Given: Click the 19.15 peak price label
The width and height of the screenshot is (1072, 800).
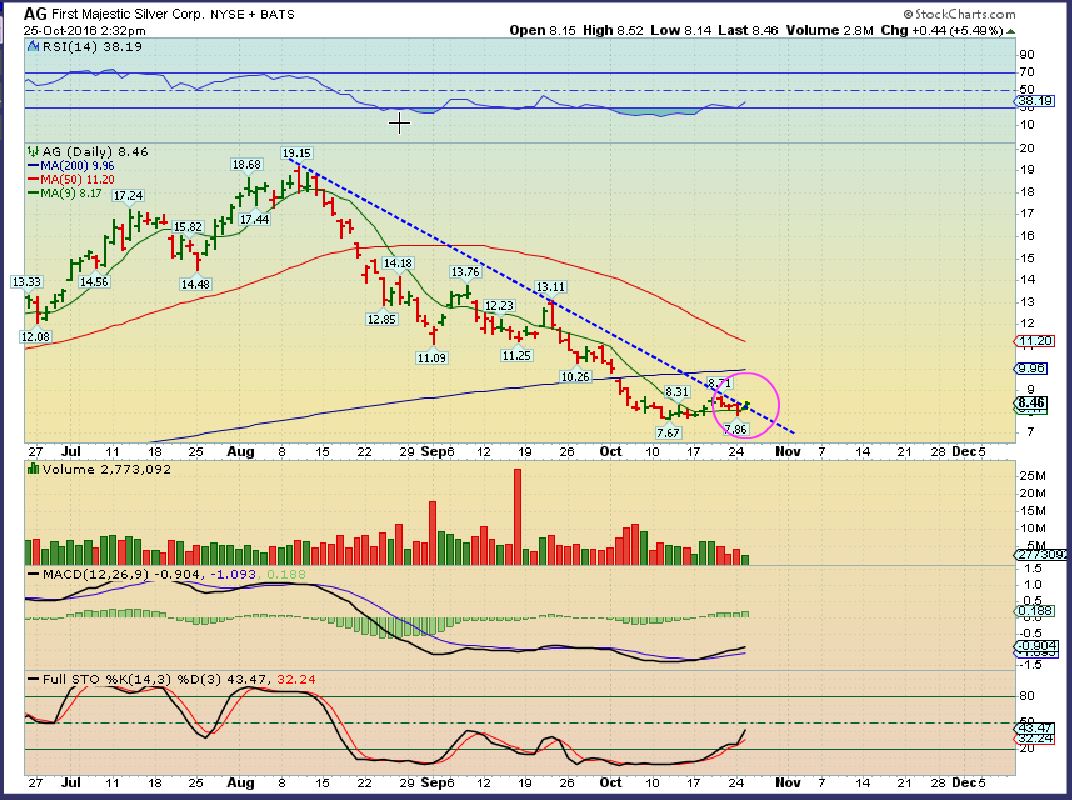Looking at the screenshot, I should [x=297, y=153].
